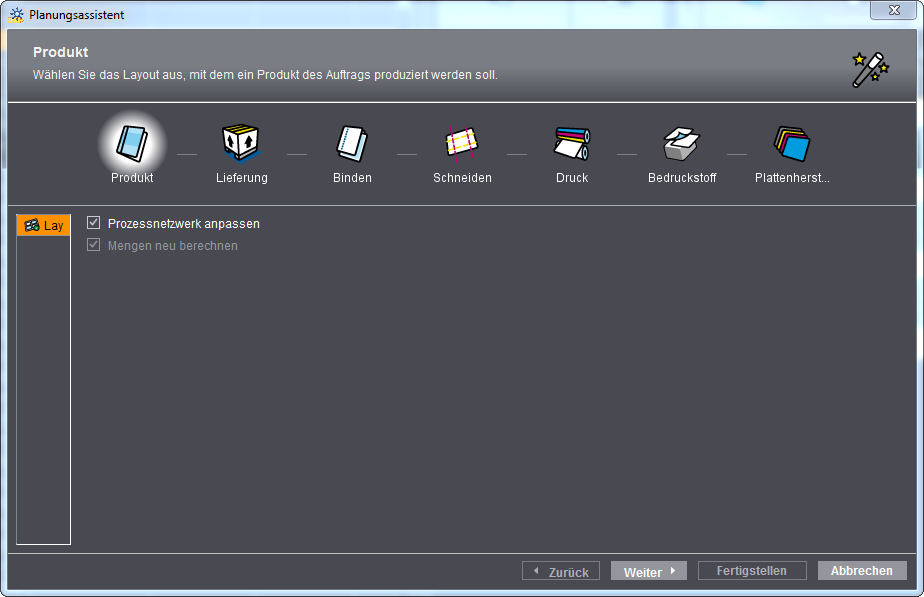Click the Fertigstellen button
This screenshot has width=924, height=597.
click(752, 570)
